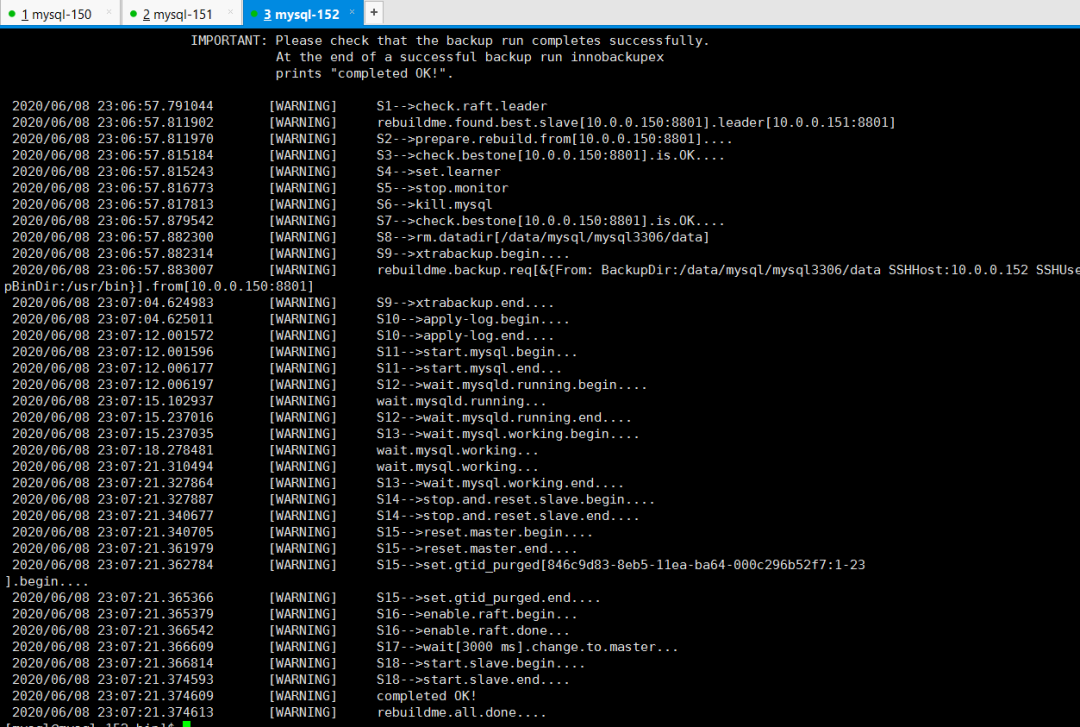This screenshot has height=727, width=1080.
Task: Click the 'rebuildme.backup.req' log message
Action: click(x=728, y=270)
